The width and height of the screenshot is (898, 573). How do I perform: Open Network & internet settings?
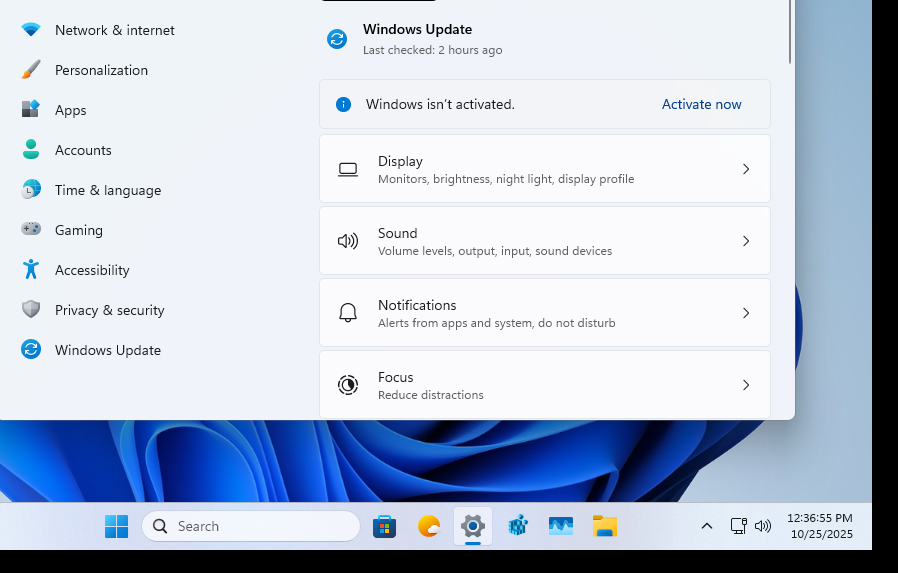pyautogui.click(x=115, y=30)
